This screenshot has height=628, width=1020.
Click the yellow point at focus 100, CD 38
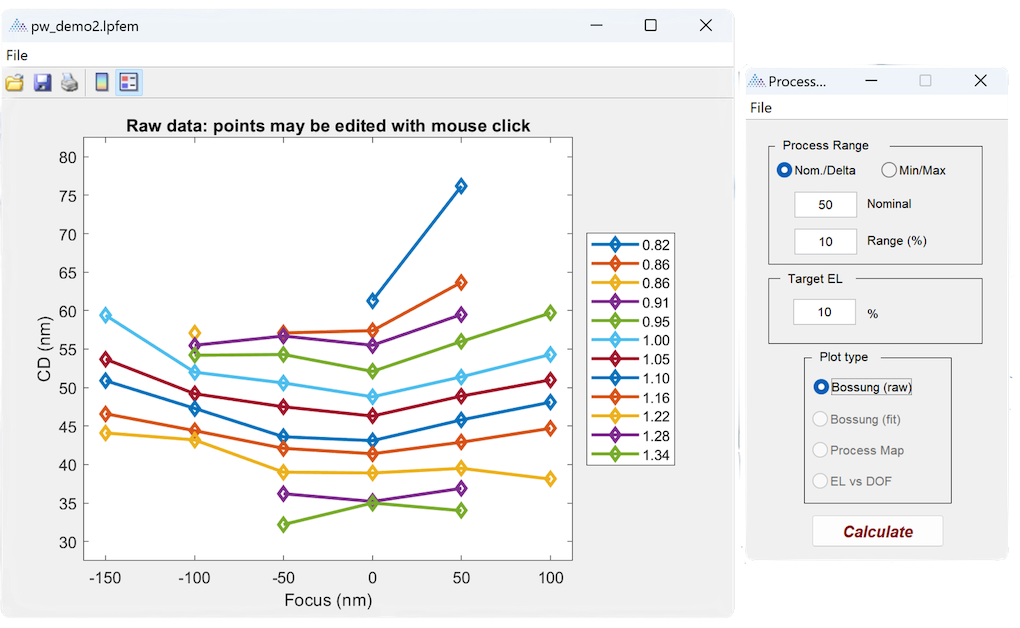pyautogui.click(x=550, y=479)
